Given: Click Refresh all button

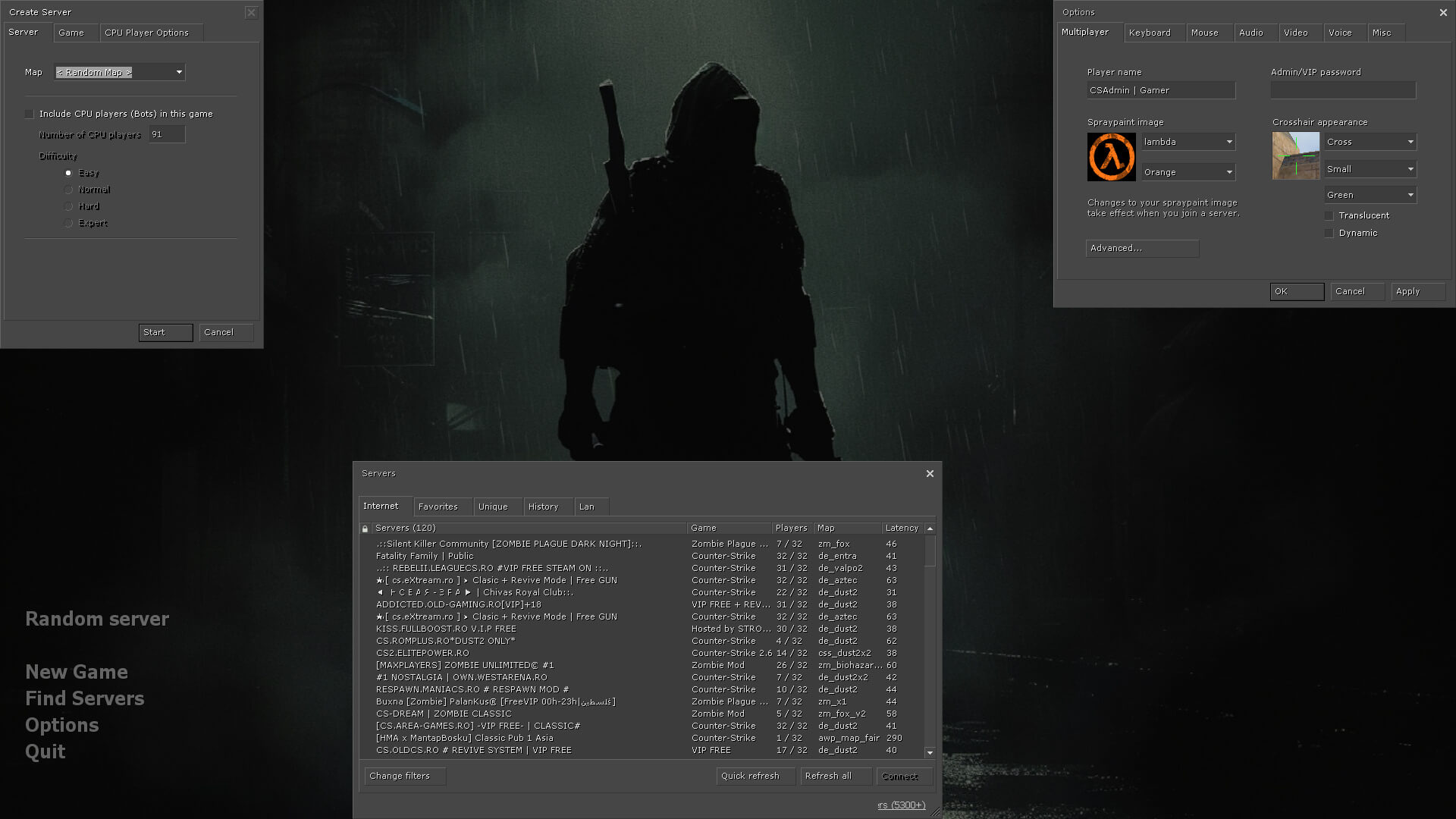Looking at the screenshot, I should [836, 777].
